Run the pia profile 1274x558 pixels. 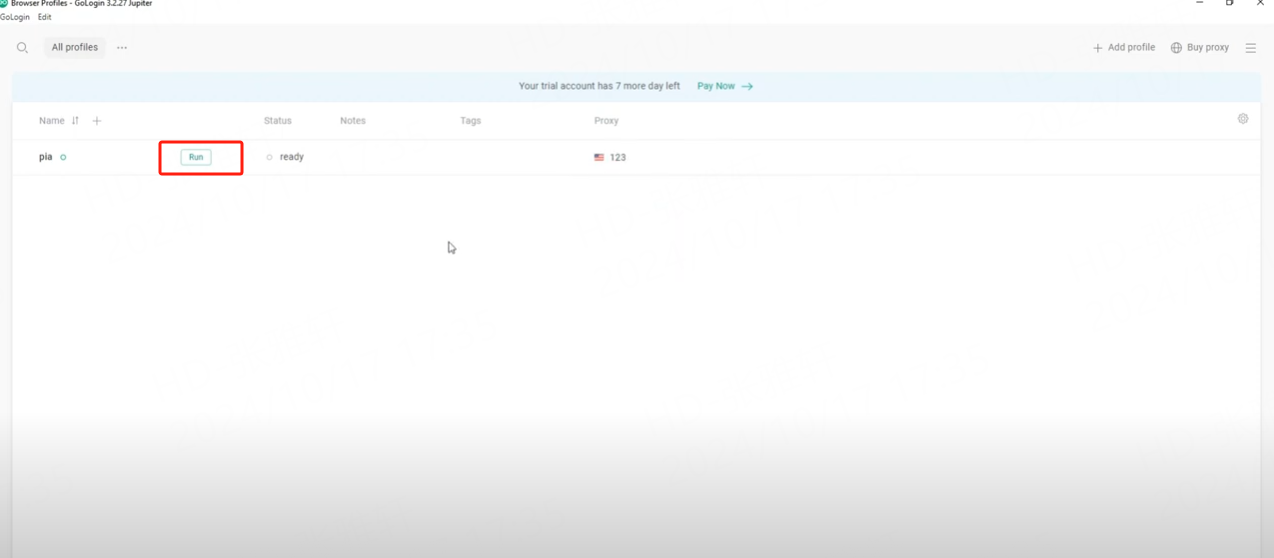click(x=196, y=157)
